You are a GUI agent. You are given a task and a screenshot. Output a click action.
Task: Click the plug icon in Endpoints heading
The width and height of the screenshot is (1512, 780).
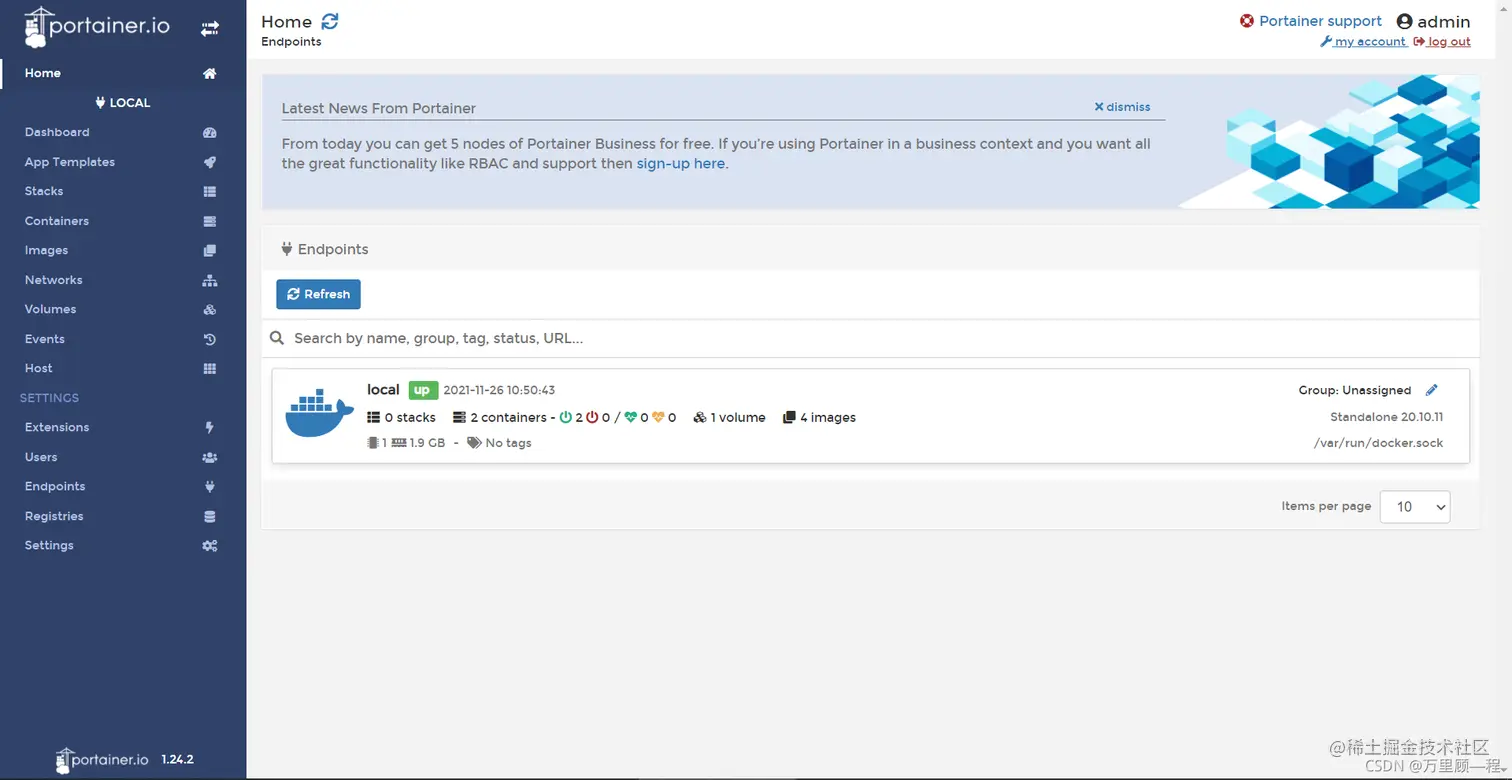tap(287, 249)
